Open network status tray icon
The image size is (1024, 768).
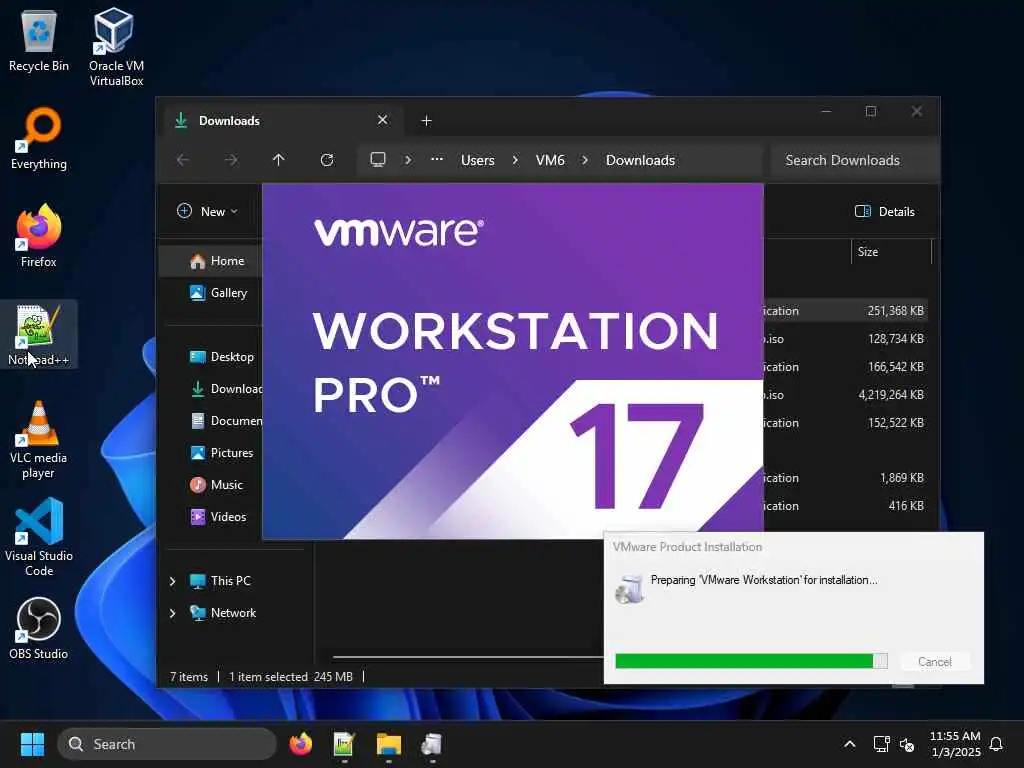tap(882, 744)
